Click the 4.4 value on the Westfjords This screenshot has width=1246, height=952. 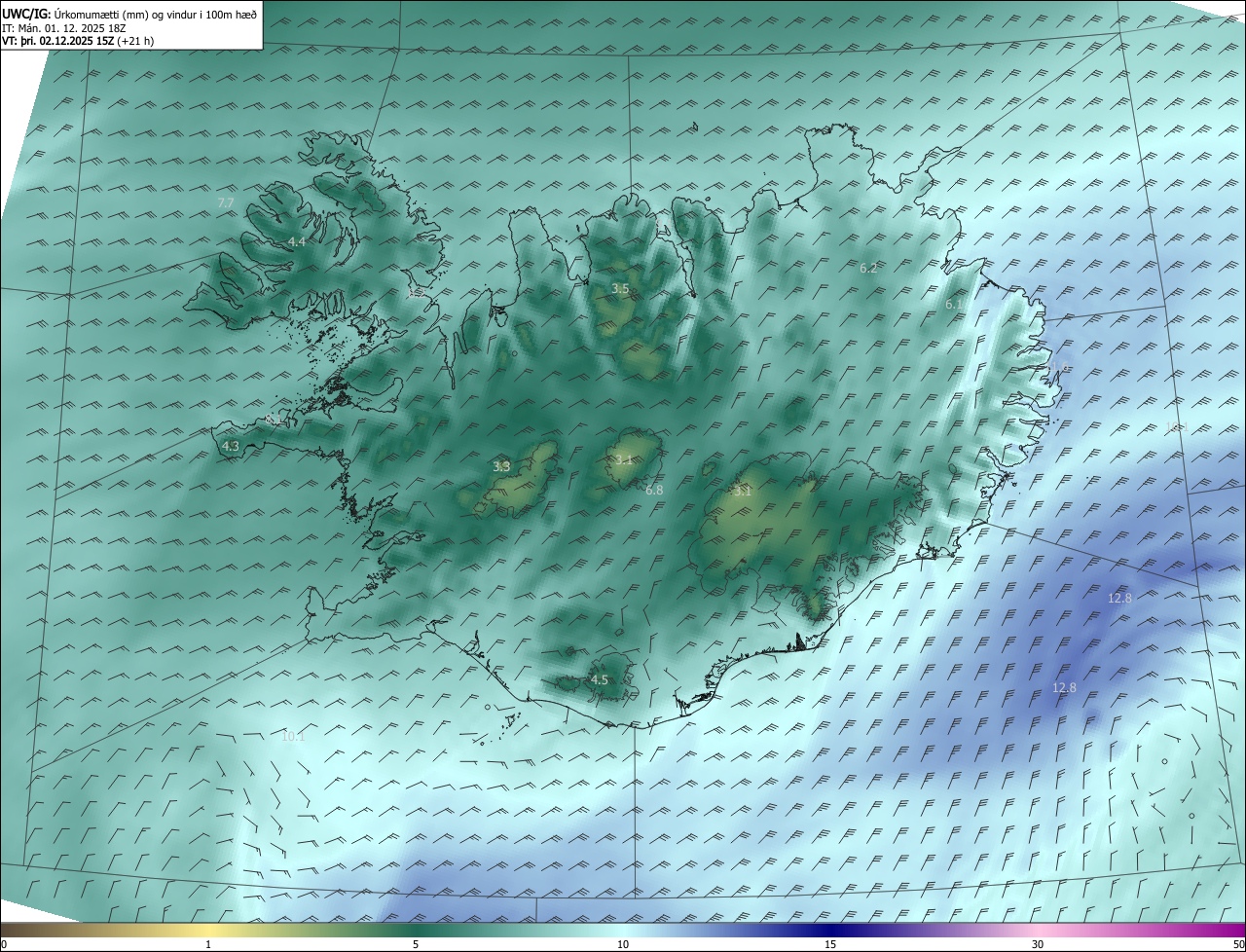297,241
